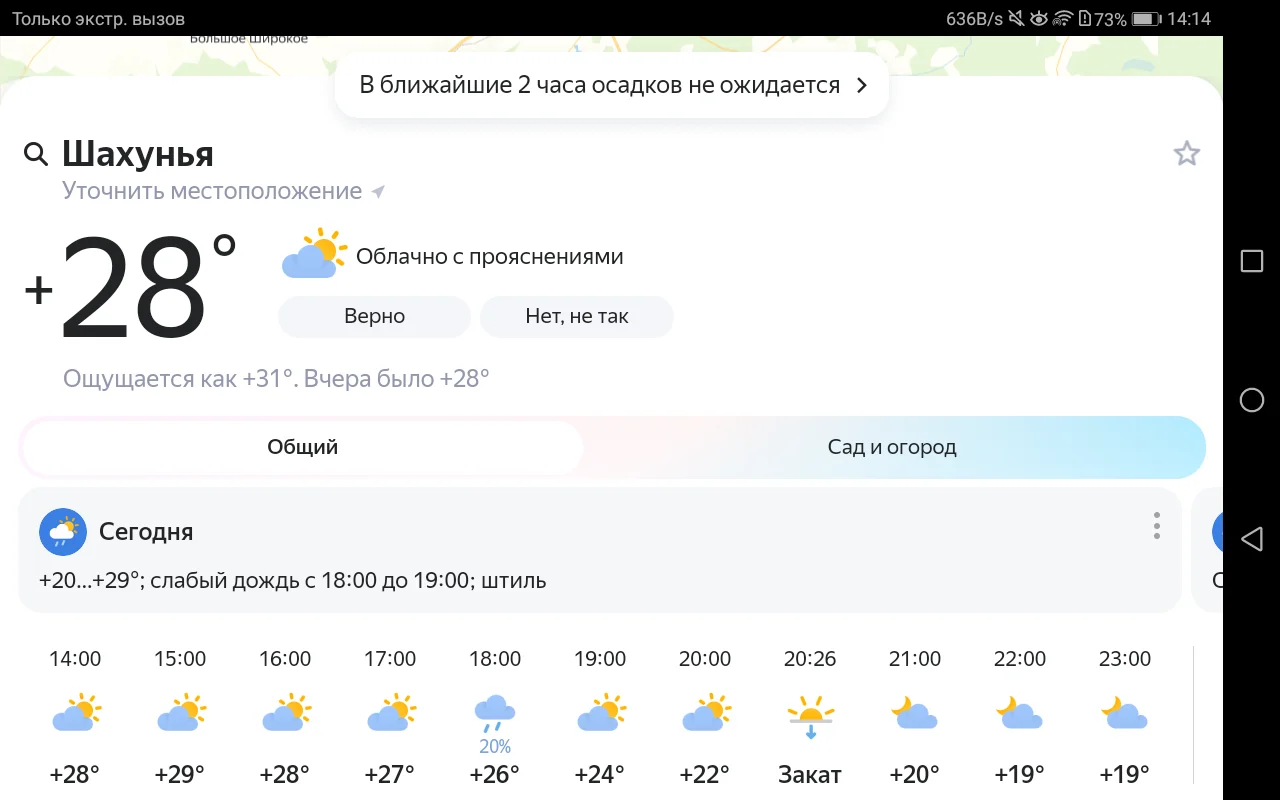Click the star to favorite Шахунья
This screenshot has width=1280, height=800.
[x=1186, y=153]
